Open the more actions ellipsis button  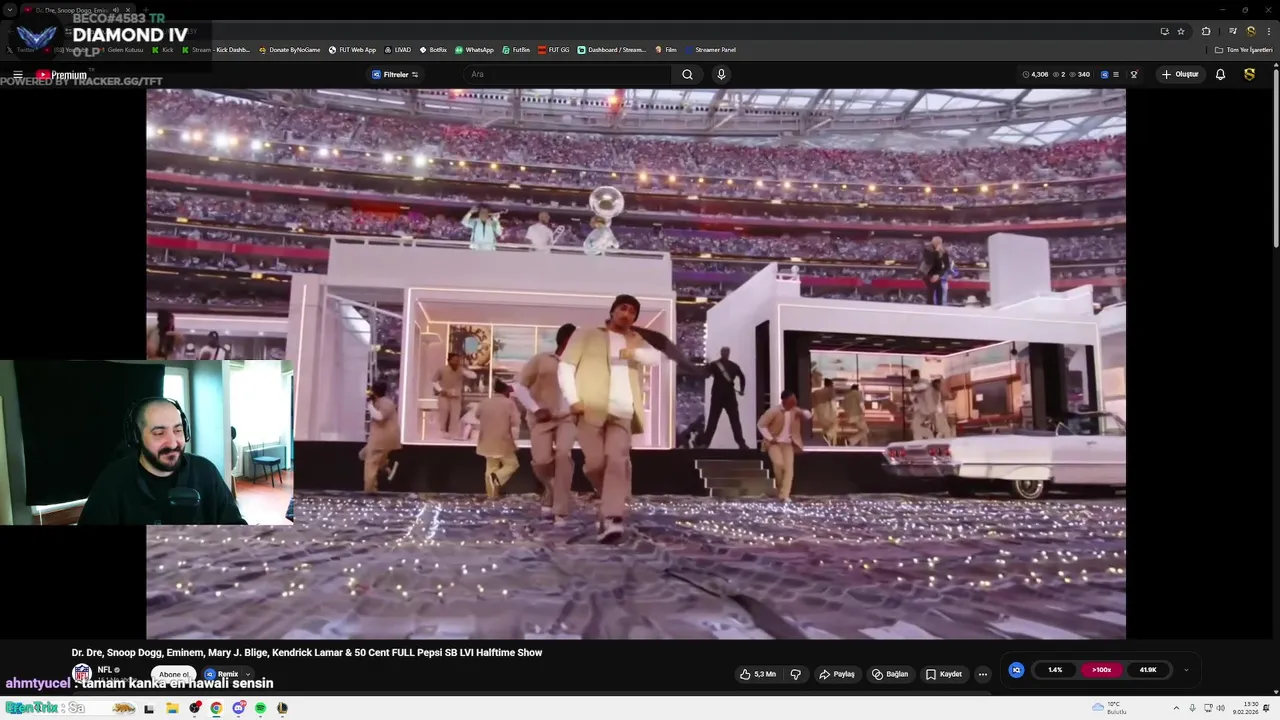[x=982, y=674]
